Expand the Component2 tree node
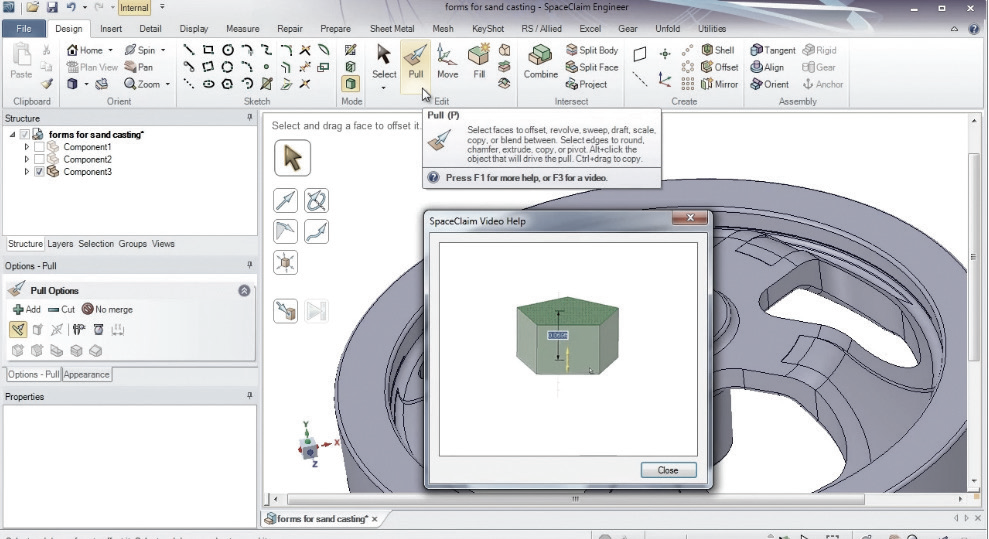 26,159
